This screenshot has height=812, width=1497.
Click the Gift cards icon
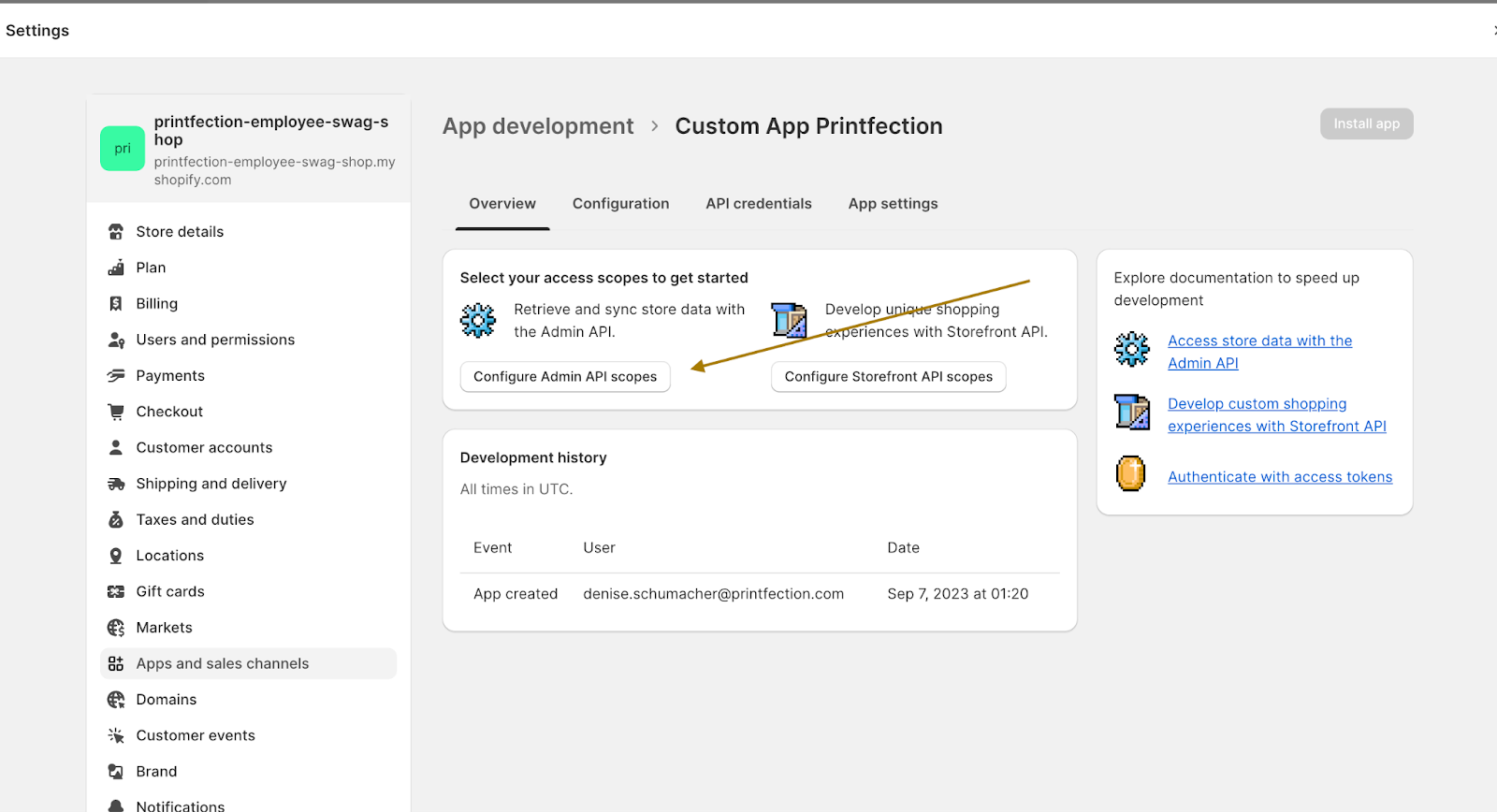(116, 591)
